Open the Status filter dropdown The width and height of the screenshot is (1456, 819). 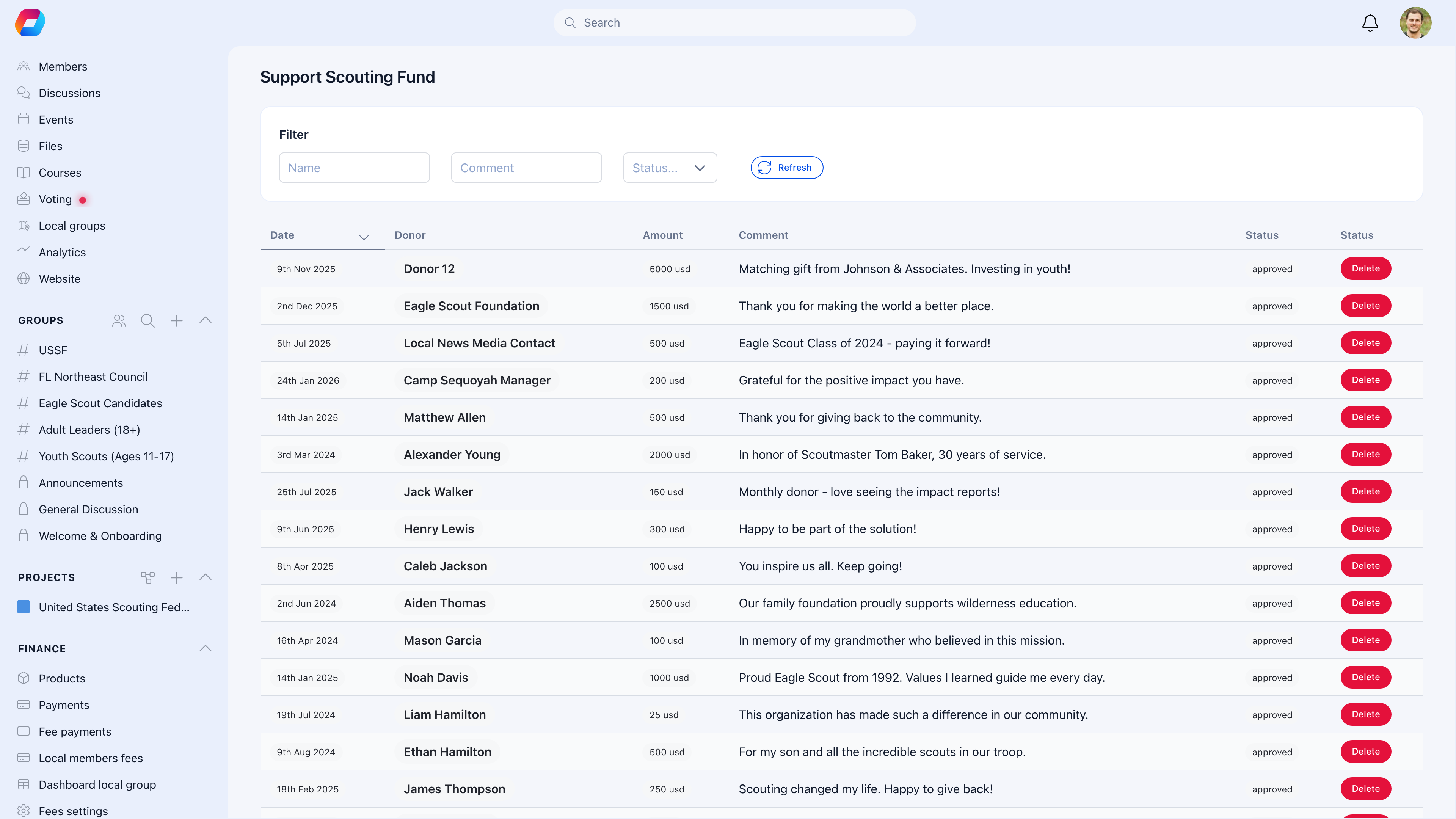pos(670,168)
